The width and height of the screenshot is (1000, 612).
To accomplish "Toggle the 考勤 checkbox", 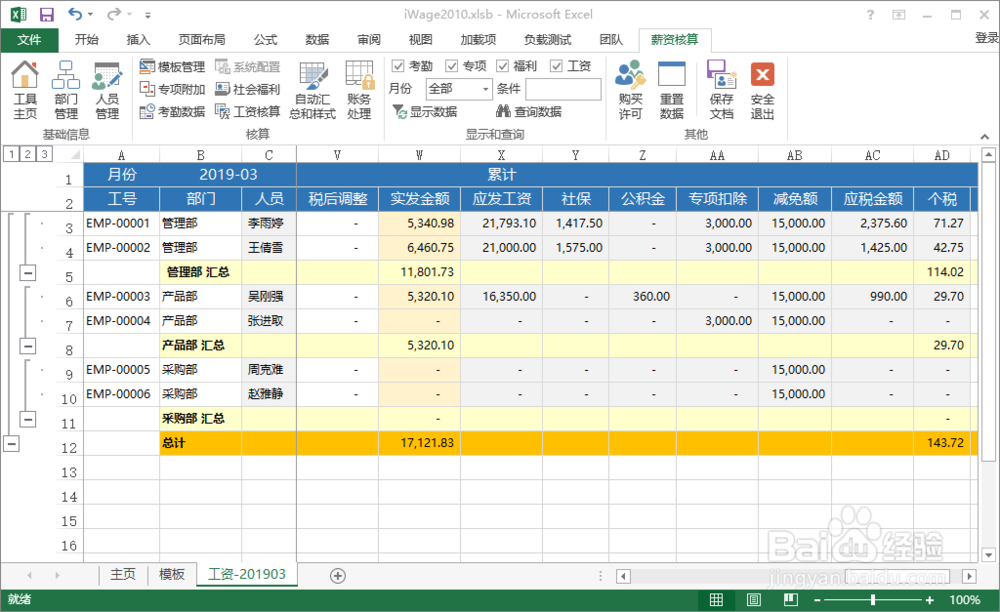I will [398, 66].
